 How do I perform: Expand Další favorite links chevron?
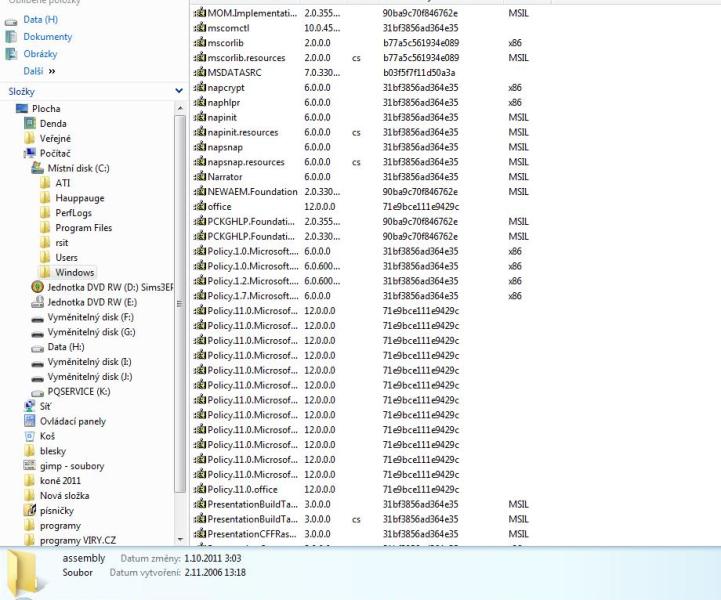pyautogui.click(x=52, y=71)
